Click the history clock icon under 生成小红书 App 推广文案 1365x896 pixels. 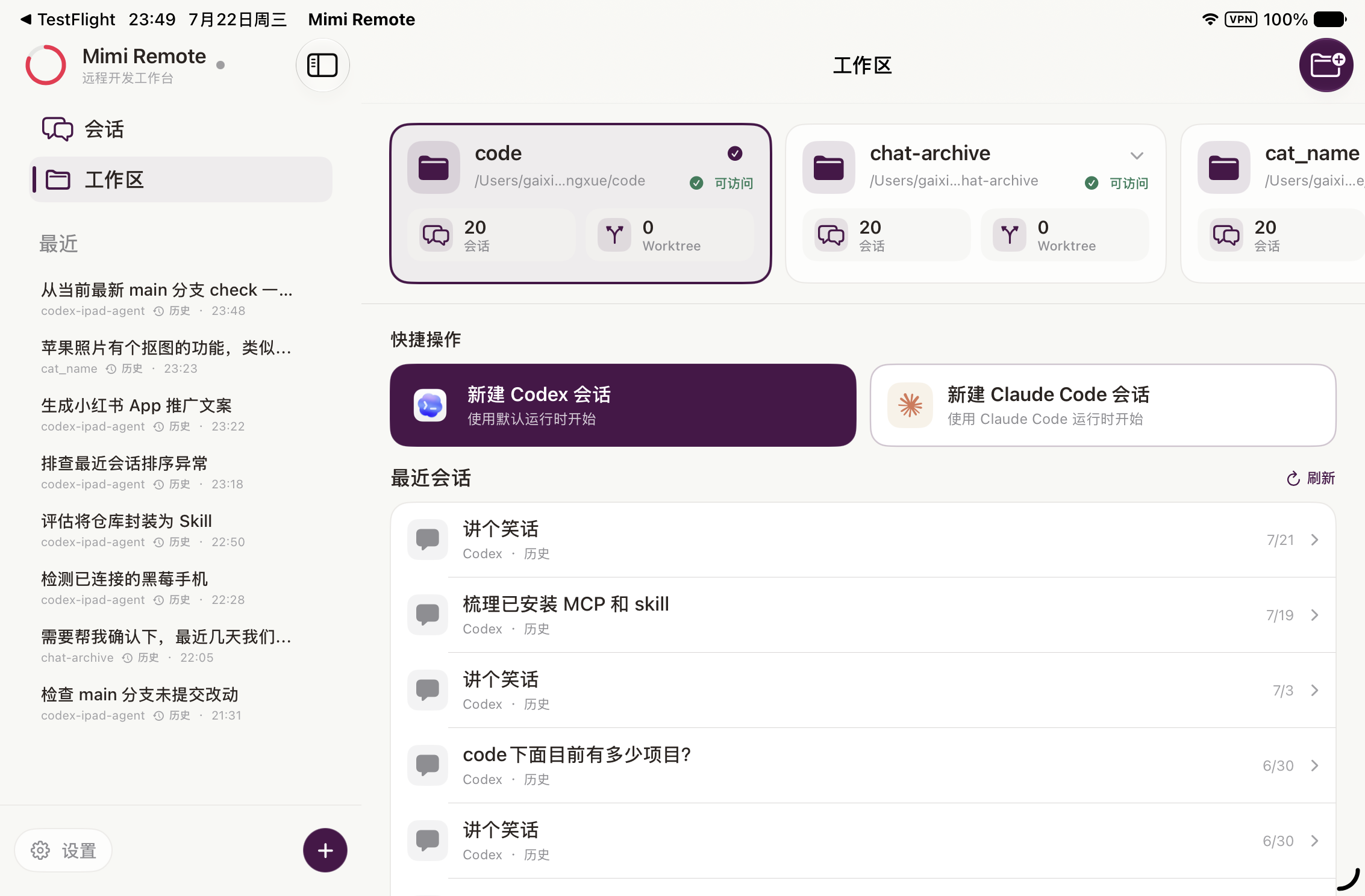[x=158, y=427]
